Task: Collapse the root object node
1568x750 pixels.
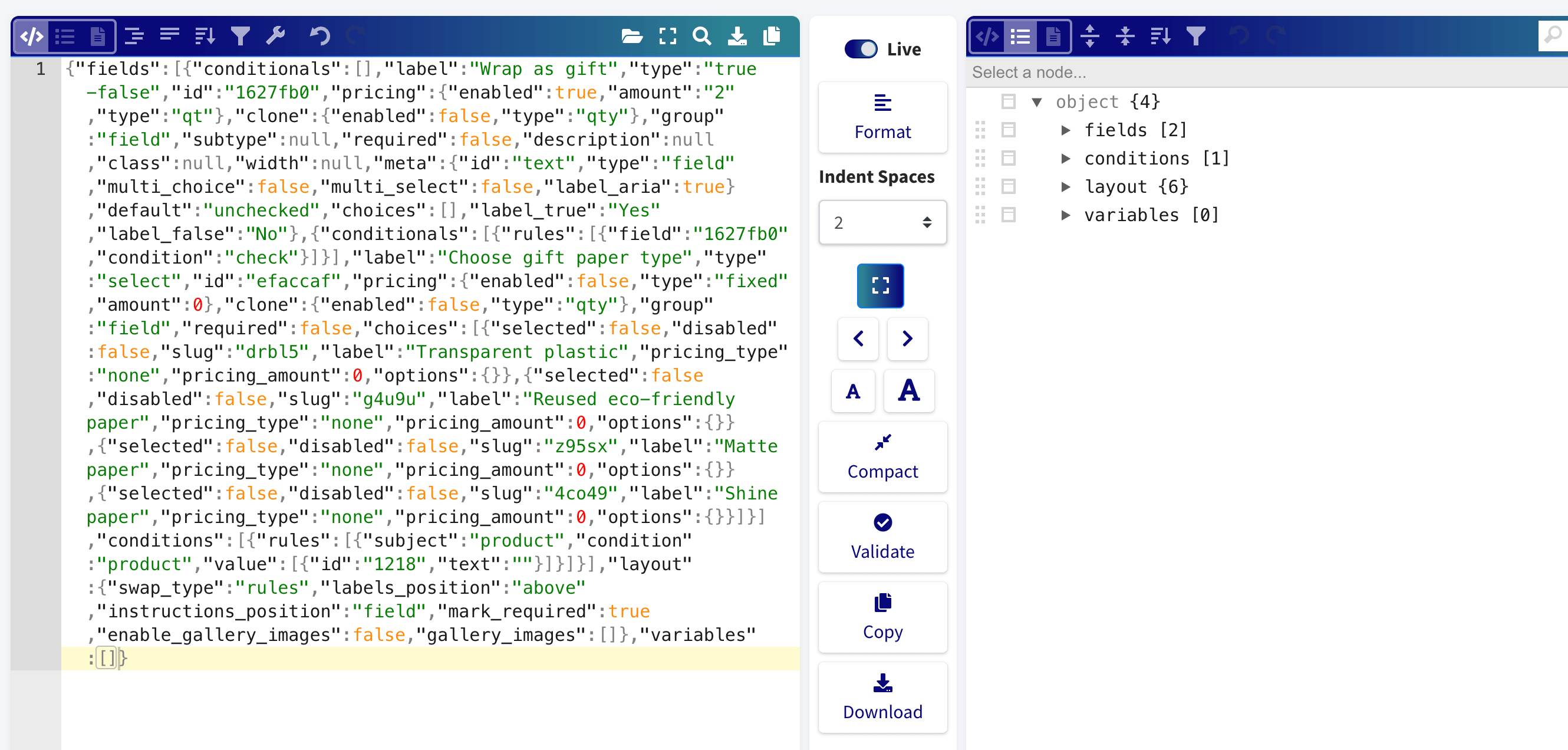Action: point(1037,101)
